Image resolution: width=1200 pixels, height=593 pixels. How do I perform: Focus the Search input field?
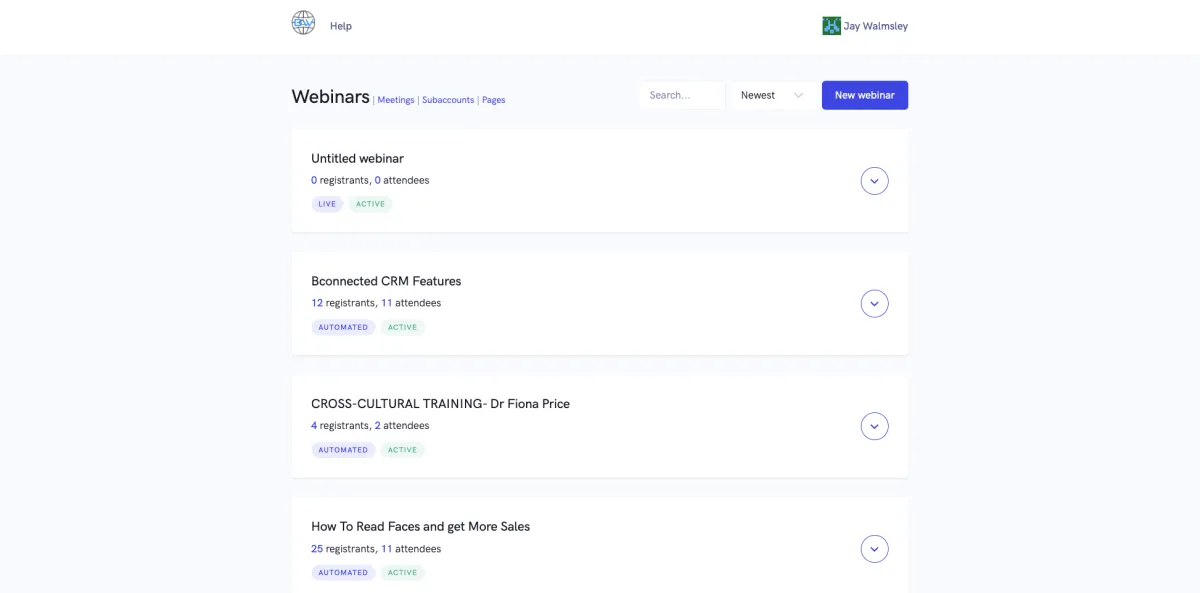click(x=683, y=95)
